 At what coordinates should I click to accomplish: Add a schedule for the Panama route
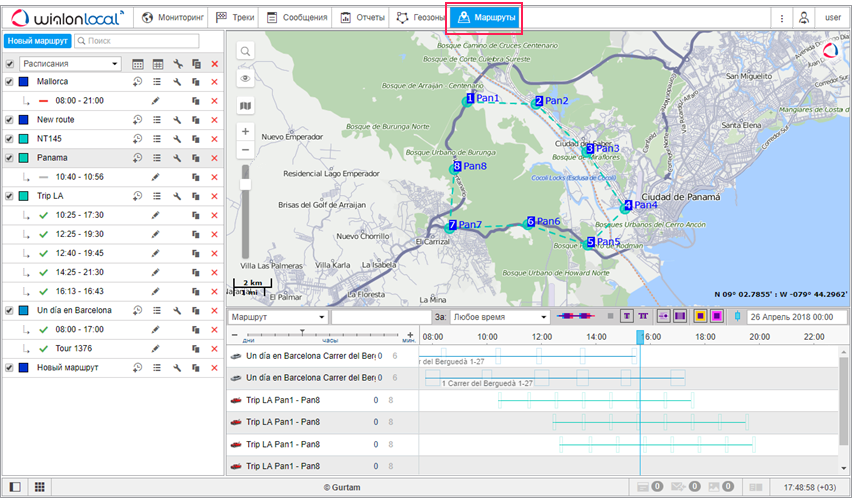coord(138,158)
